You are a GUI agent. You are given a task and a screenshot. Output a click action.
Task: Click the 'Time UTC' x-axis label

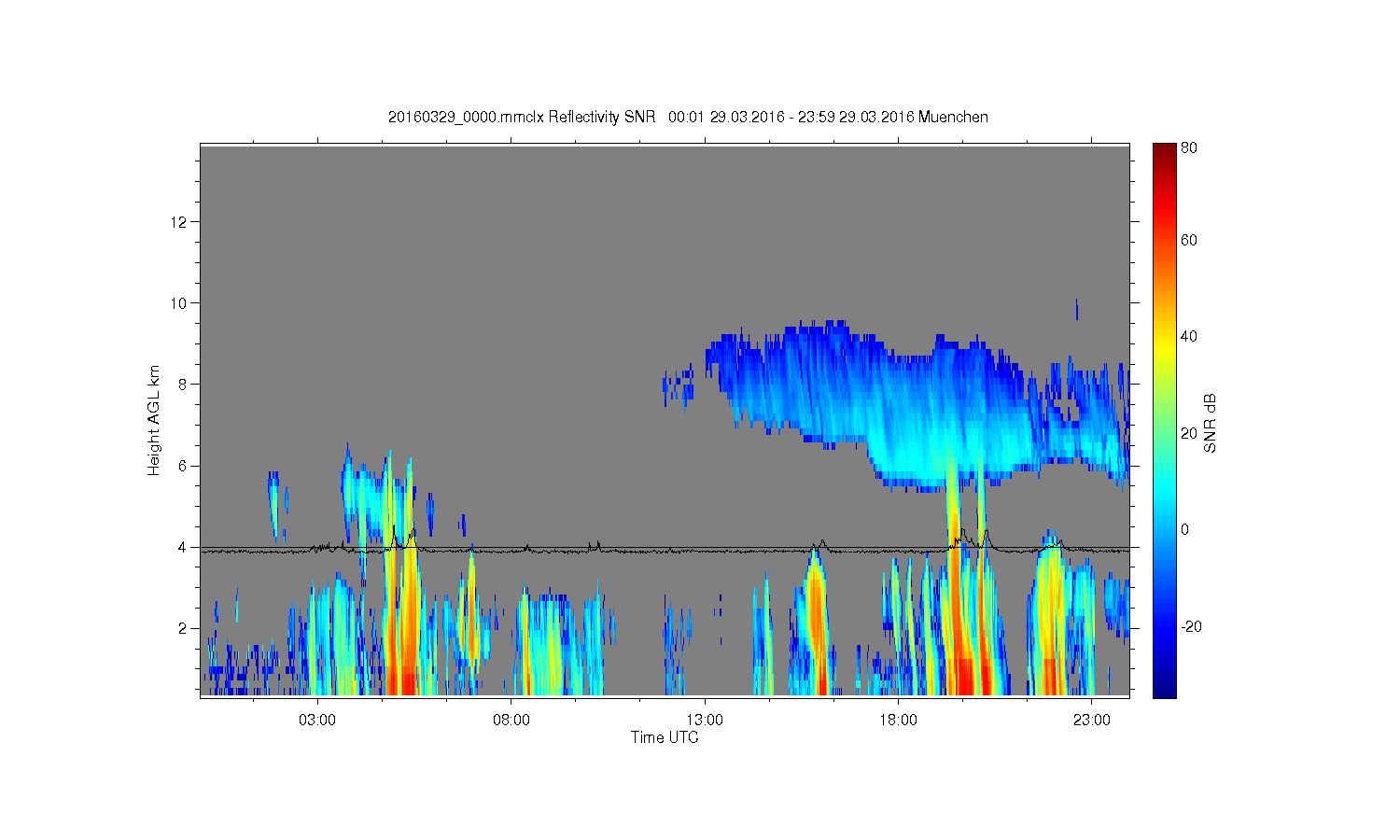[x=665, y=737]
